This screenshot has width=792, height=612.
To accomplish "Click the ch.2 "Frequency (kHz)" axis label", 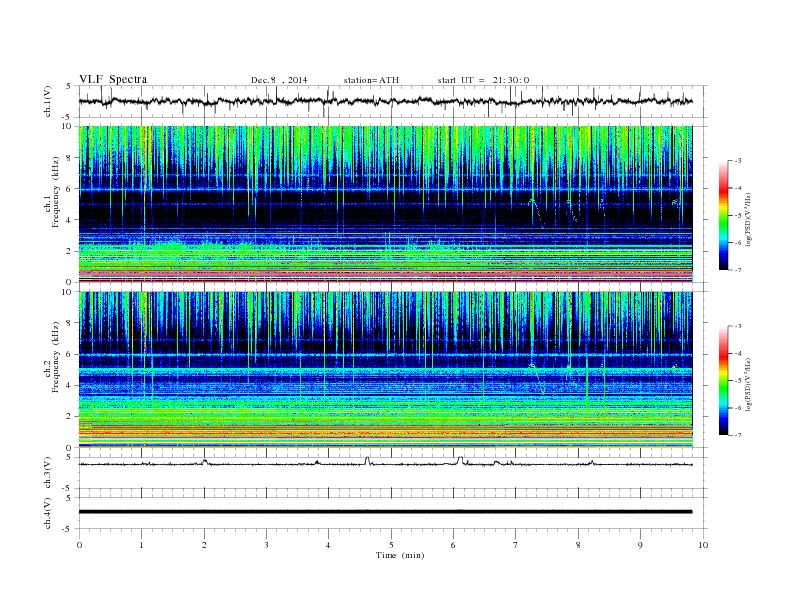I will 56,357.
